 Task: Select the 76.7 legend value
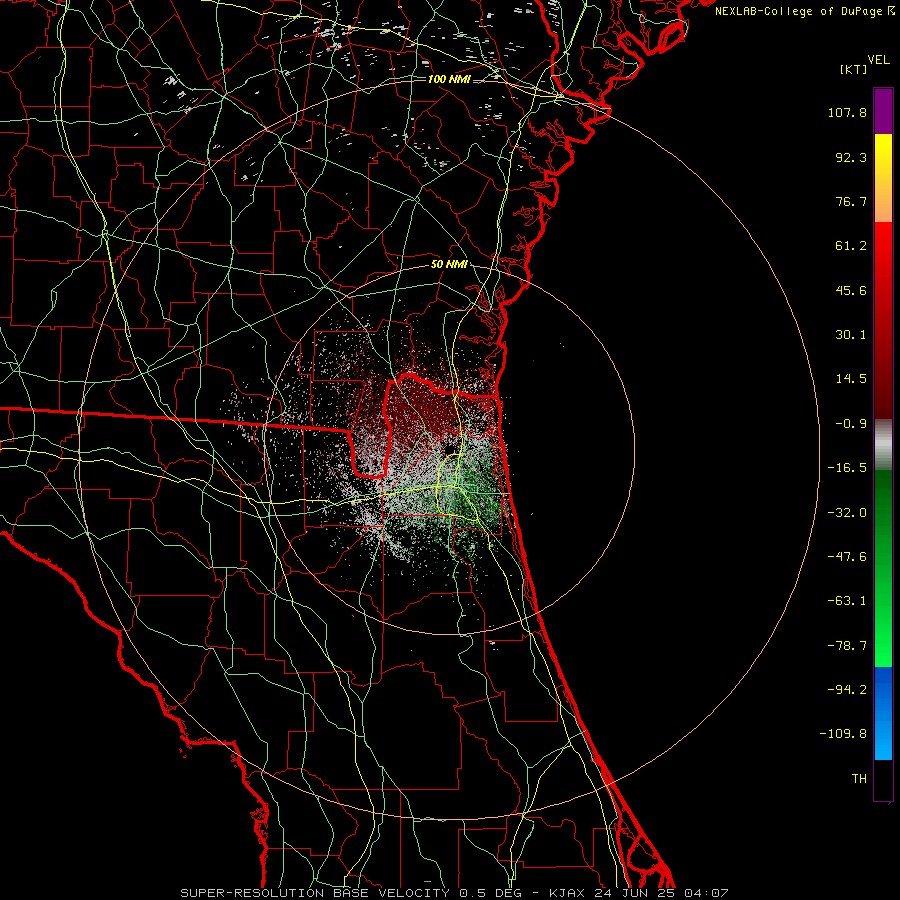pyautogui.click(x=851, y=201)
